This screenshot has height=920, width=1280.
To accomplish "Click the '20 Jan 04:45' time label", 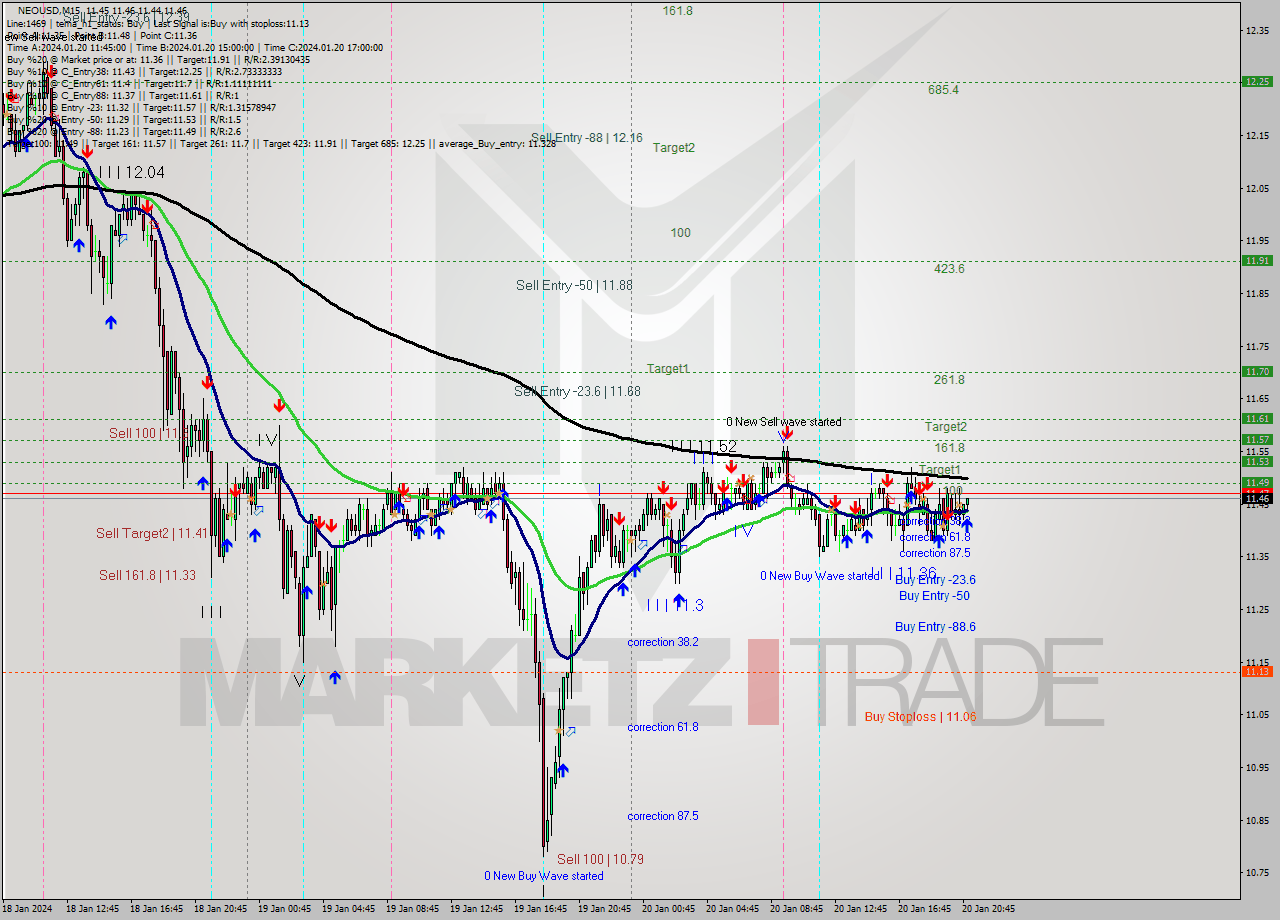I will pyautogui.click(x=733, y=909).
